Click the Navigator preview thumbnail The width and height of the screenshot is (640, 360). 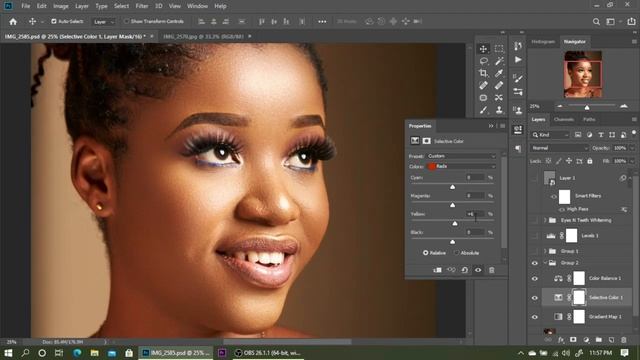click(583, 74)
